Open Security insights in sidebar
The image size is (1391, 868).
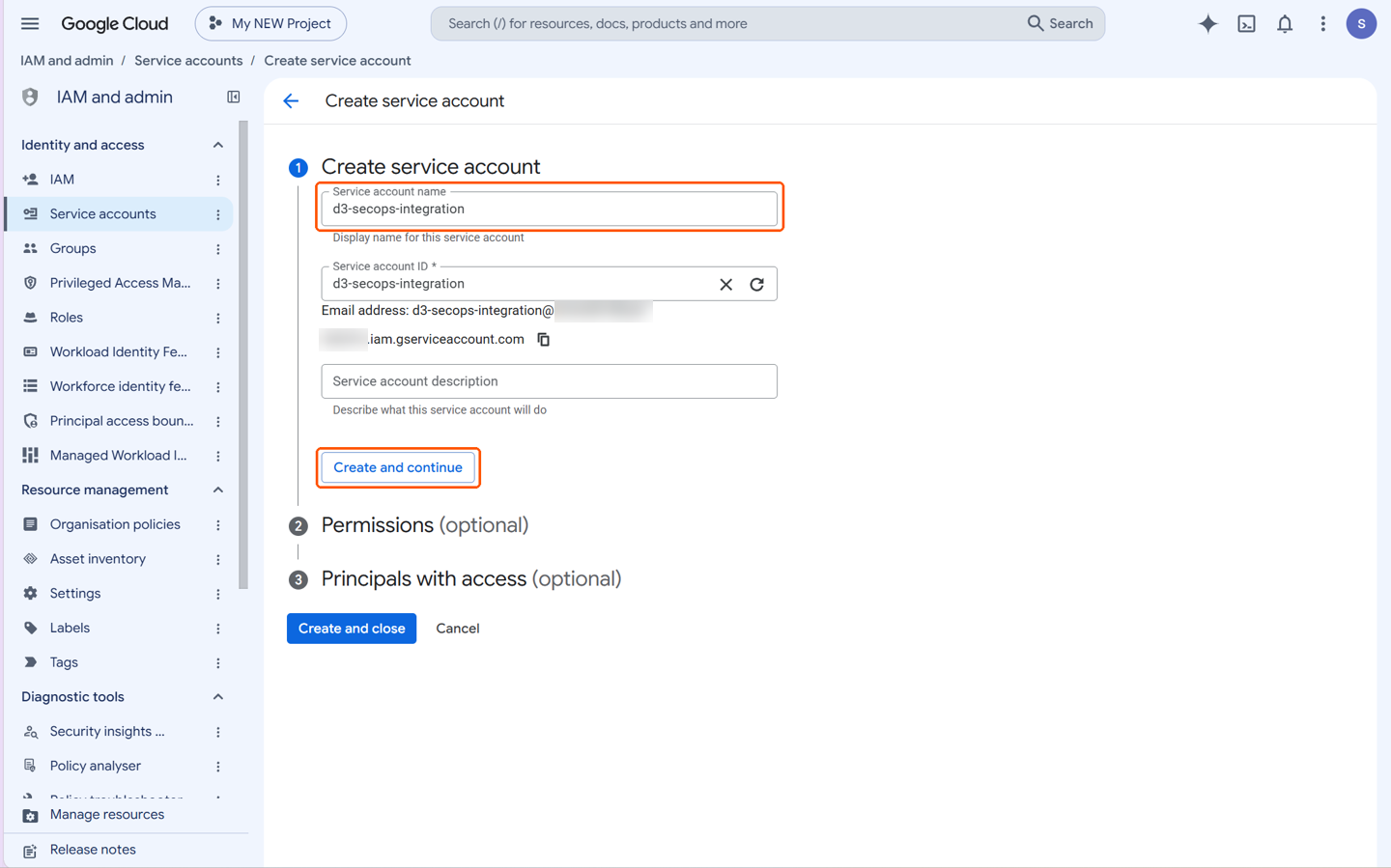pyautogui.click(x=108, y=732)
